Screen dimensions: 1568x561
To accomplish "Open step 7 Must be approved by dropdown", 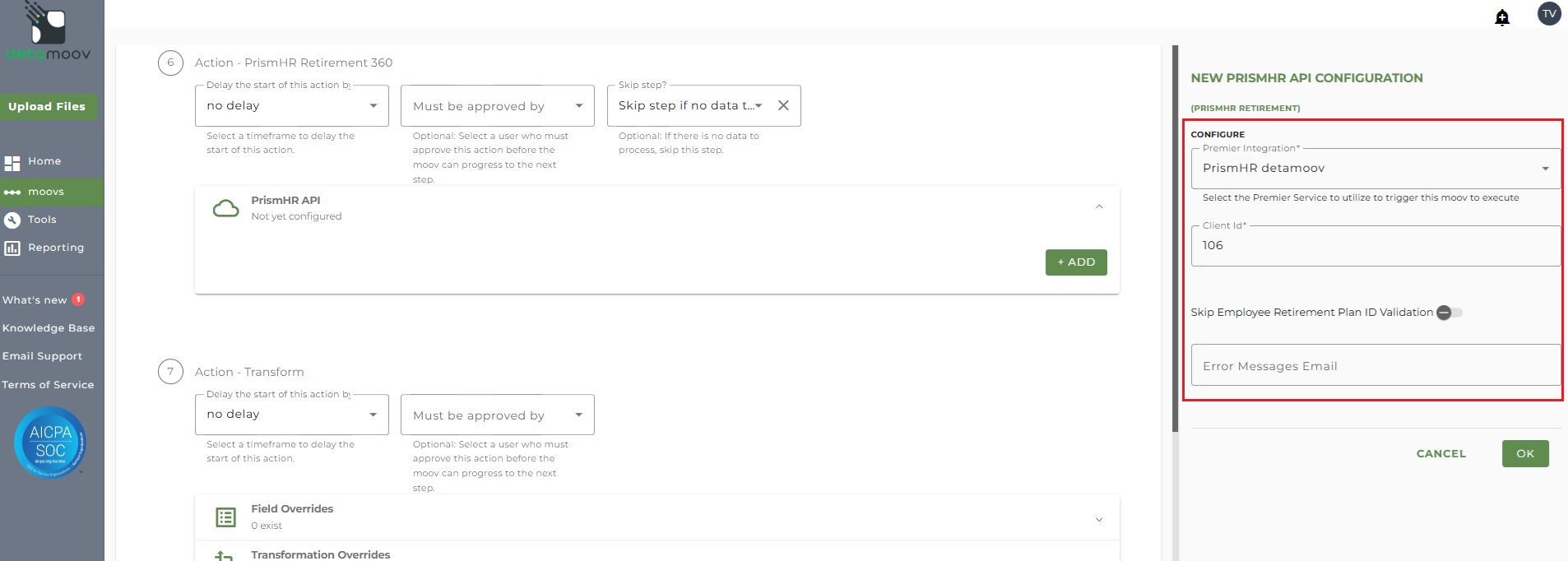I will [498, 415].
